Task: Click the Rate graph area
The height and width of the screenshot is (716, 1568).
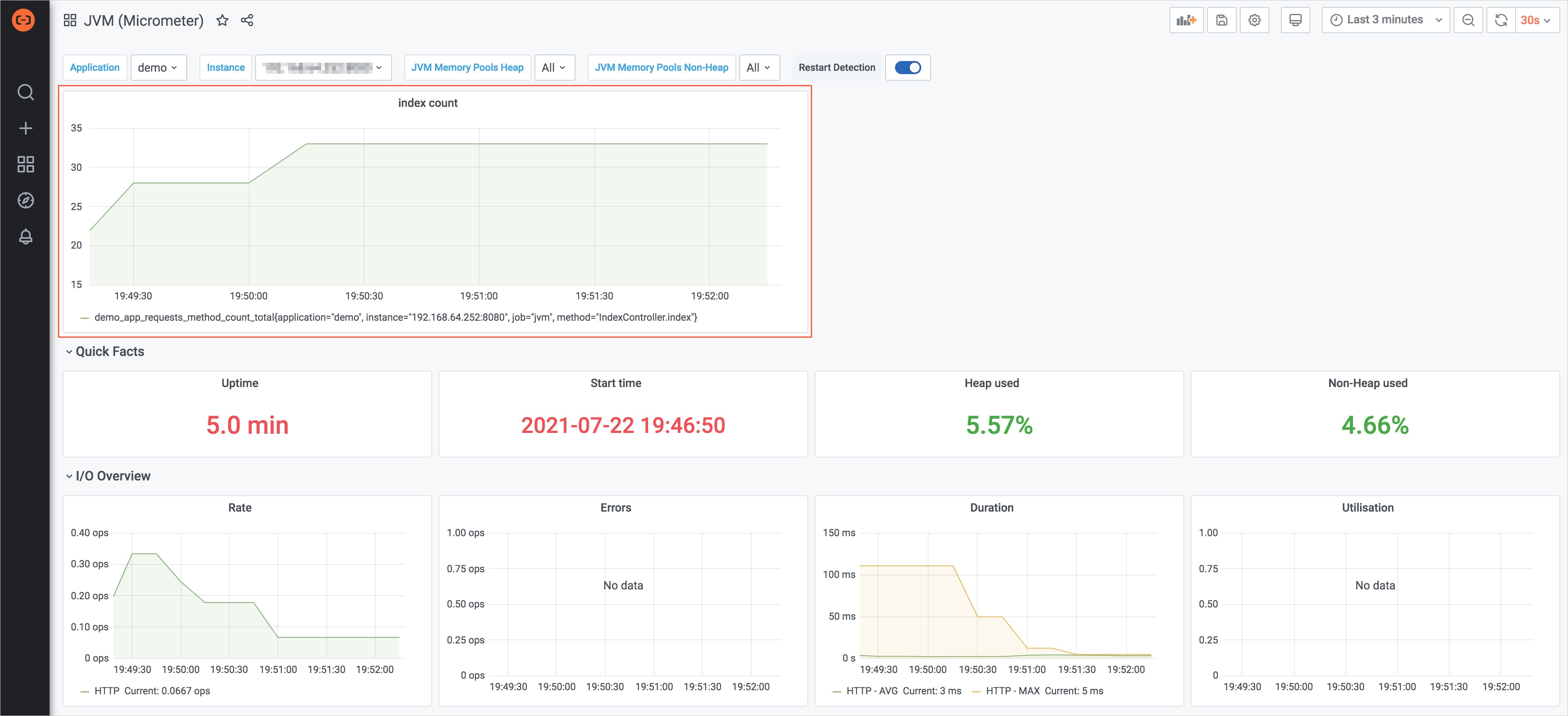Action: tap(259, 596)
